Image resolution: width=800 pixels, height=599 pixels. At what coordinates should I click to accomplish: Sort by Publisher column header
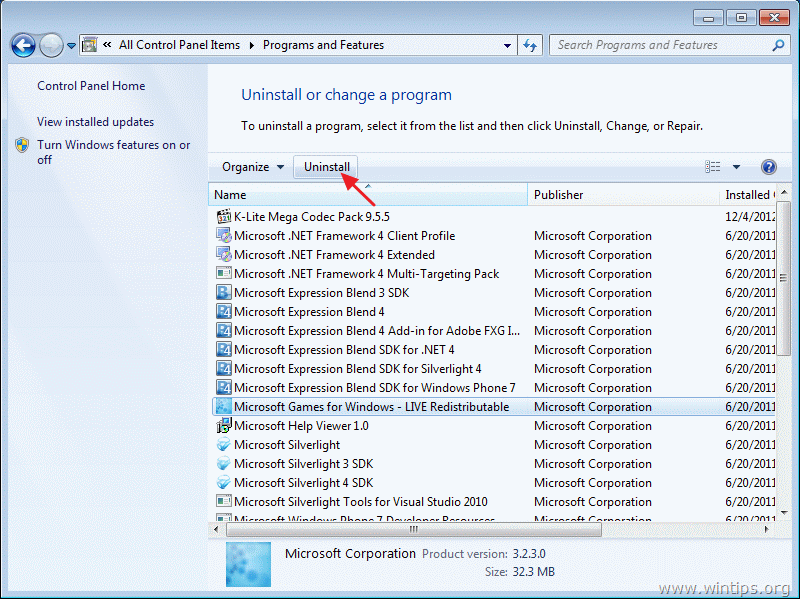[x=623, y=195]
